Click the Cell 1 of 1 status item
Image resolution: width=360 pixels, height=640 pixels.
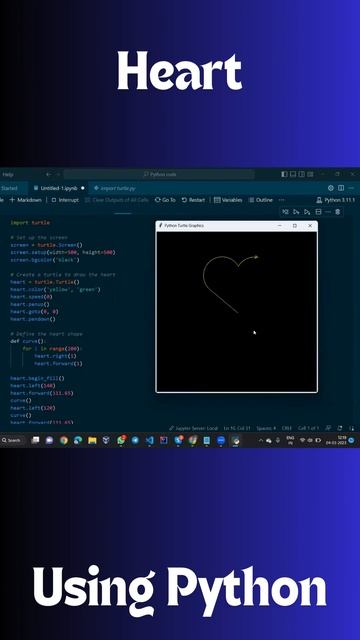308,428
